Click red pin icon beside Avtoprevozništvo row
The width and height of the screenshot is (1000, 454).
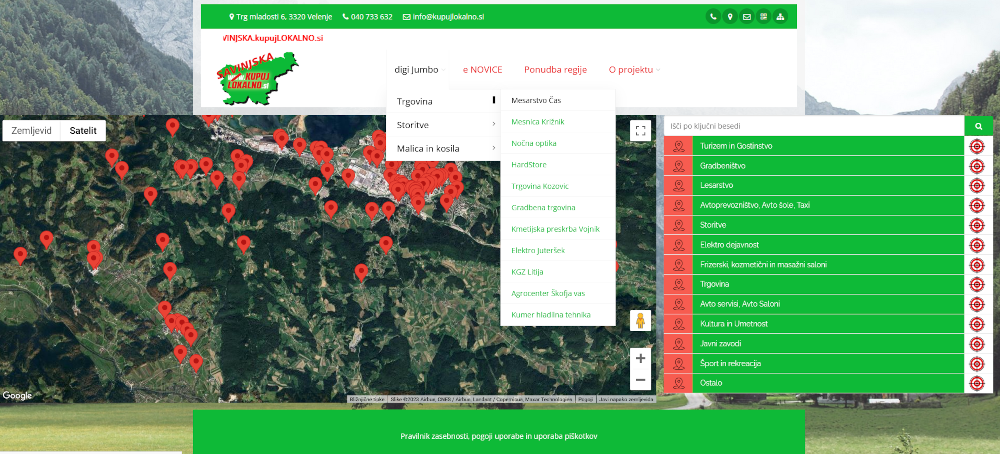(679, 205)
